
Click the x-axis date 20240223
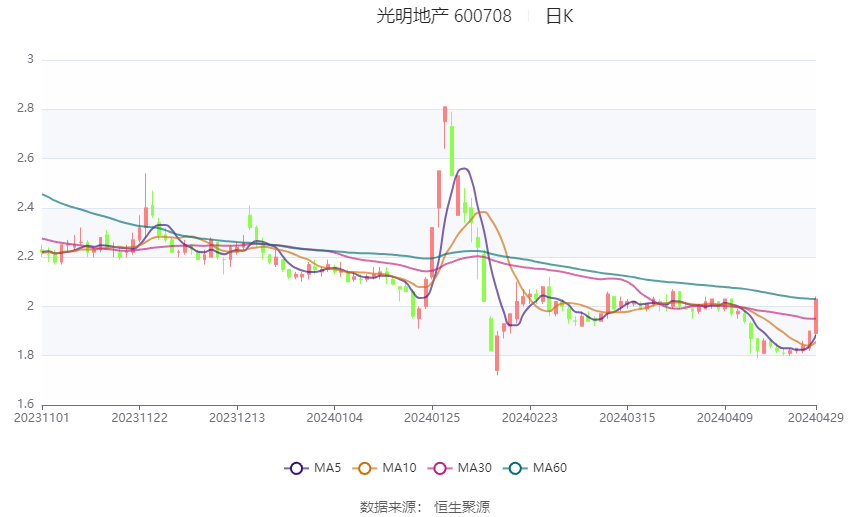pos(530,418)
